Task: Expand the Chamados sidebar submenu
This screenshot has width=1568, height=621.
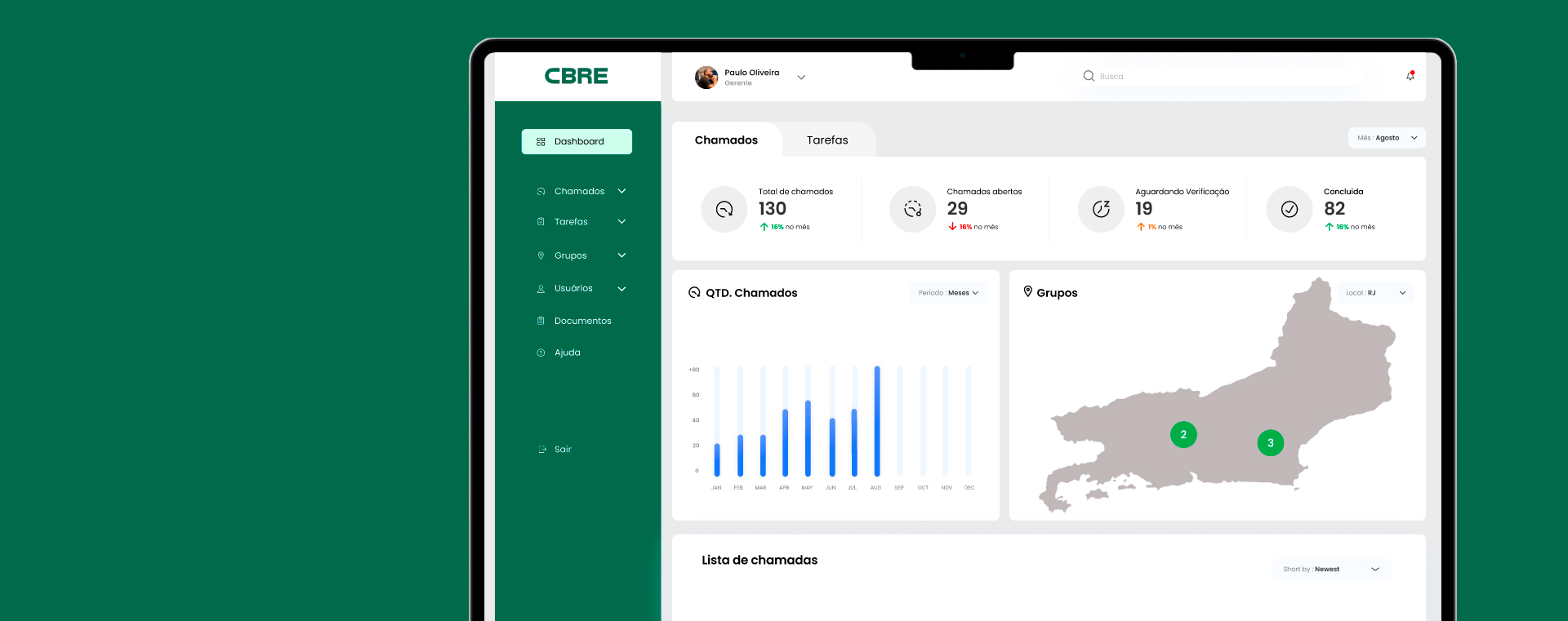Action: click(621, 191)
